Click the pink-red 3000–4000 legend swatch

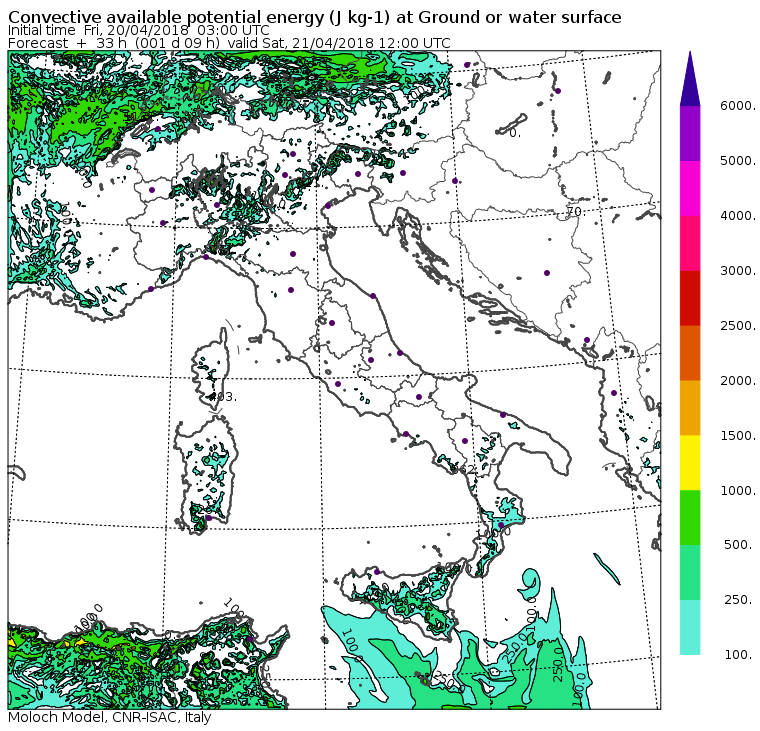coord(690,243)
